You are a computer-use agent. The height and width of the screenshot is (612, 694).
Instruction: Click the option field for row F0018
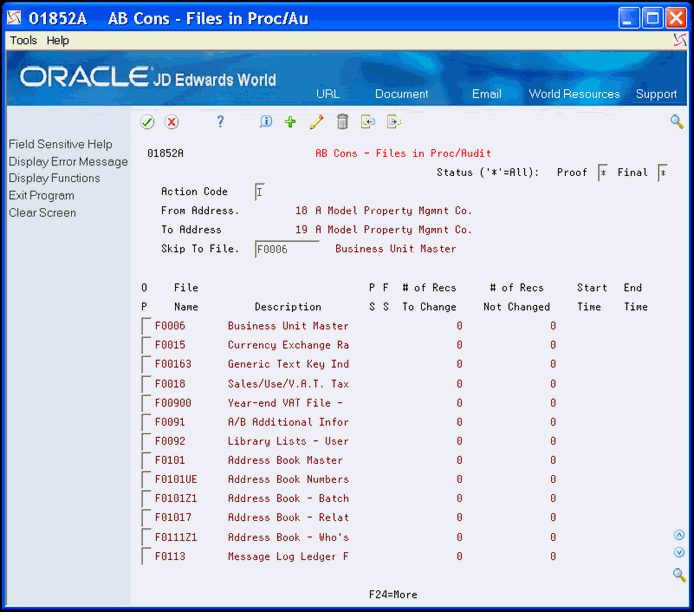point(147,384)
